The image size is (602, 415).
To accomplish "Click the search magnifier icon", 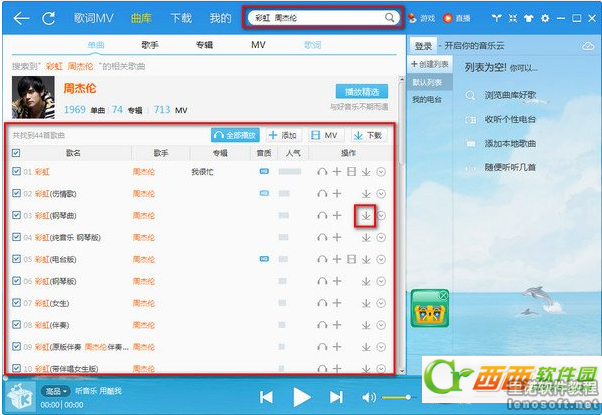I will (390, 18).
